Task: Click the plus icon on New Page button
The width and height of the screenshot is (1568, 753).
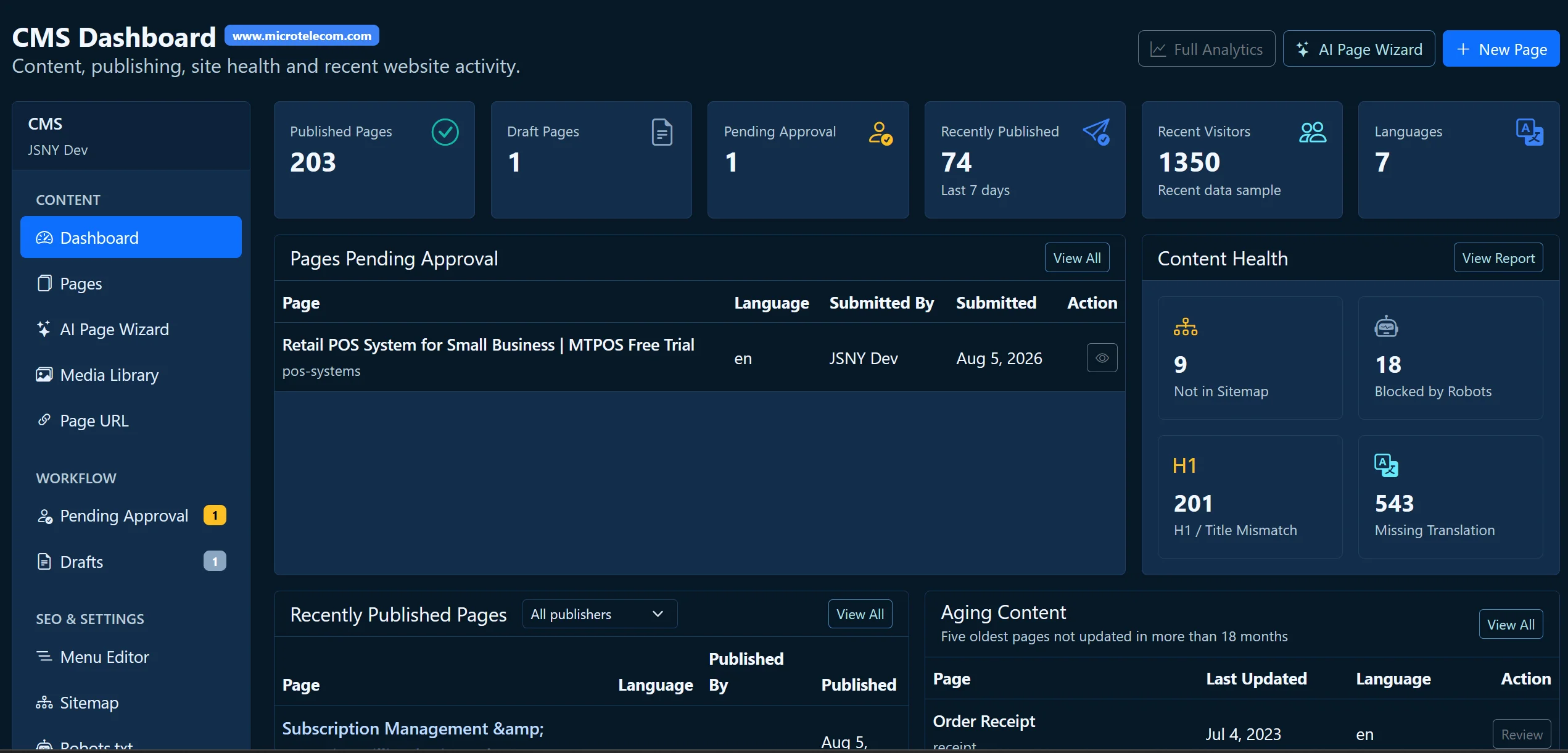Action: 1463,49
